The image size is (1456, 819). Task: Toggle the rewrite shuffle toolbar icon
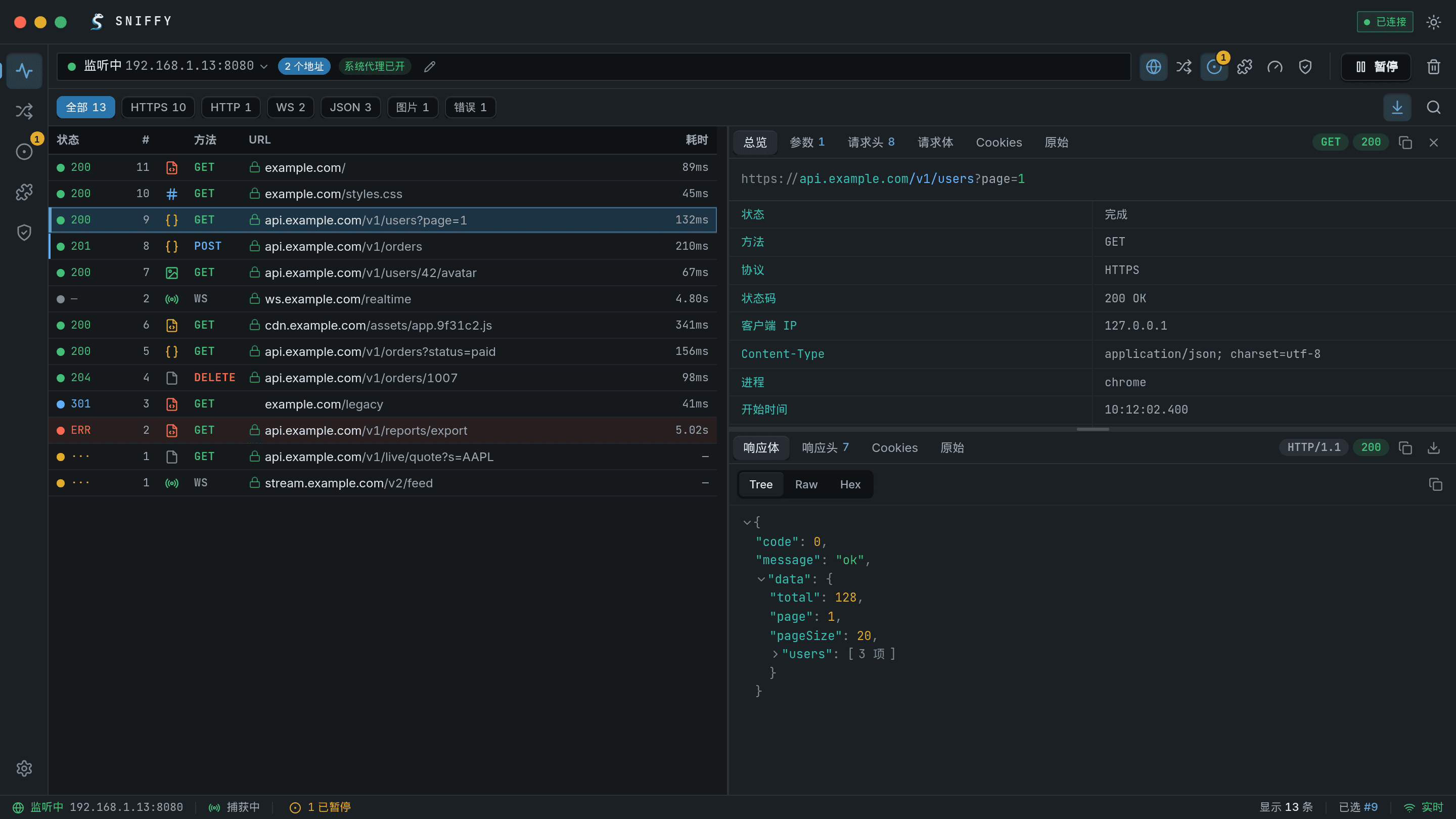click(1184, 67)
